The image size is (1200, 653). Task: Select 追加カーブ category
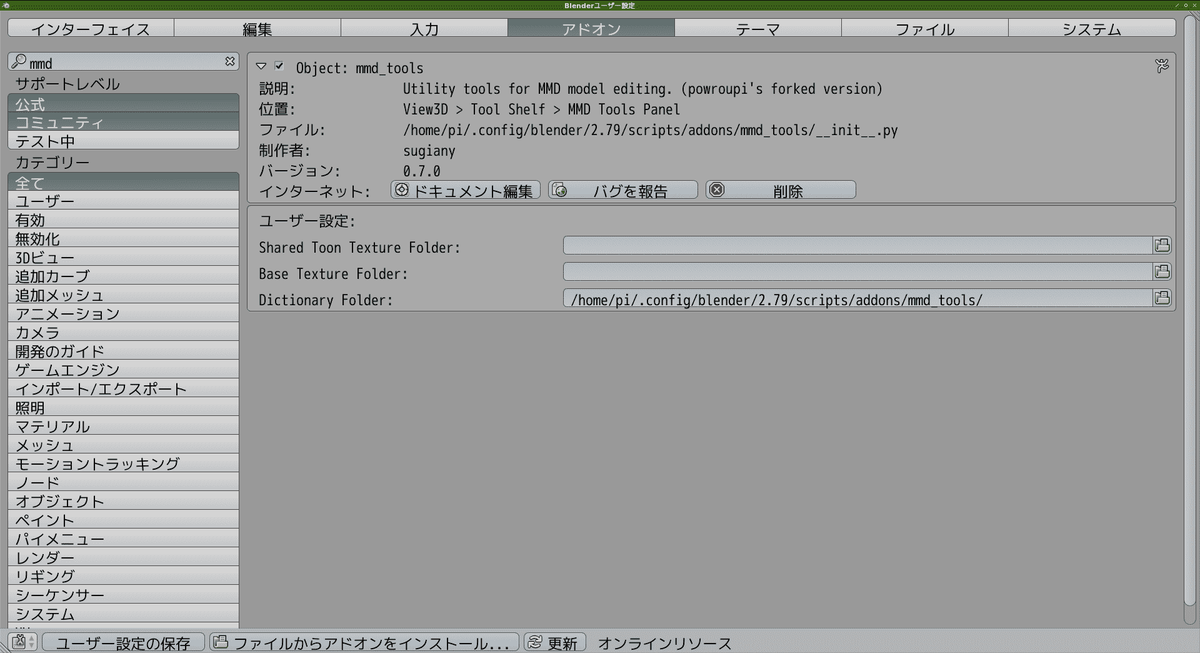[123, 276]
